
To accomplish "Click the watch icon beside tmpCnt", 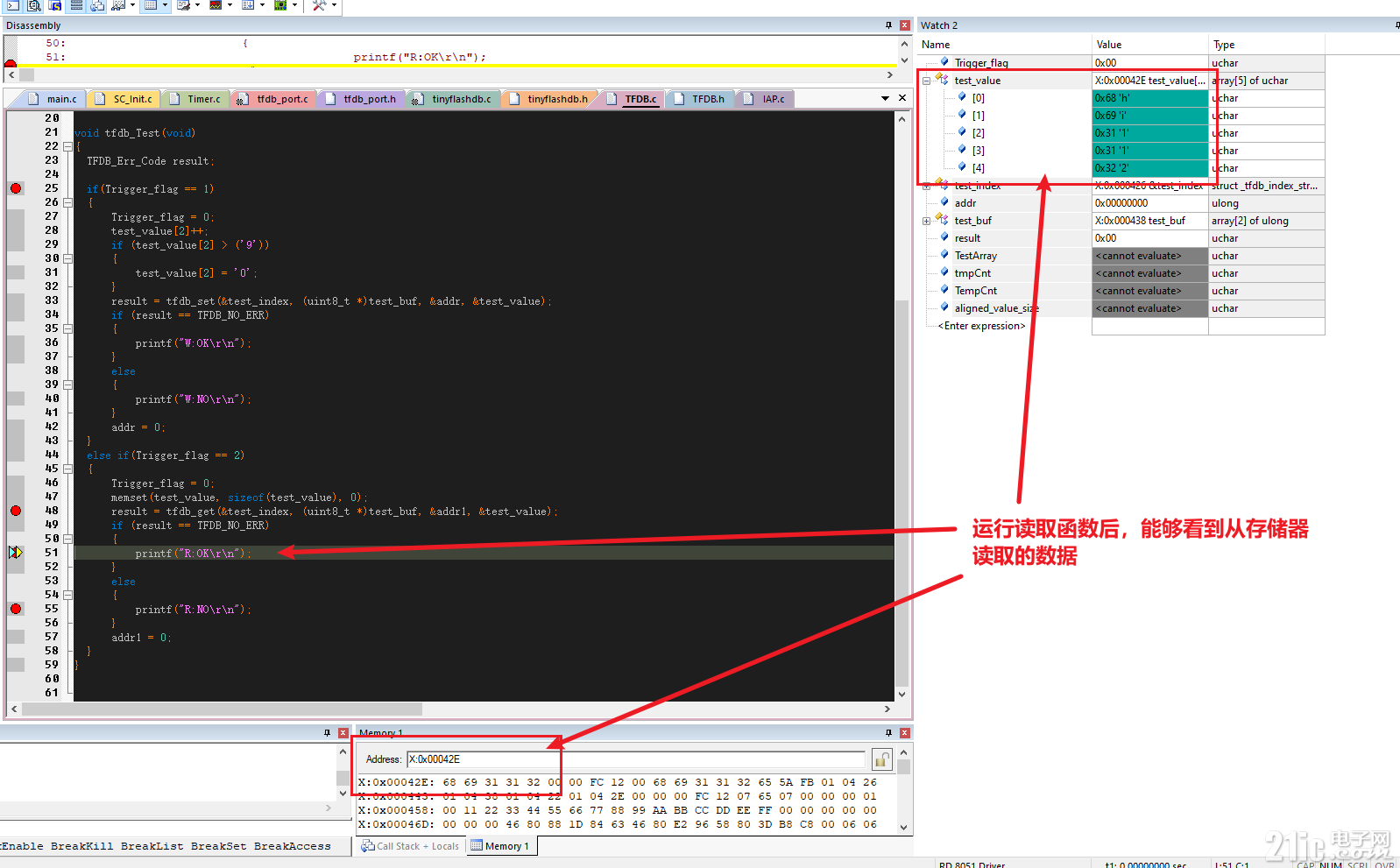I will coord(944,272).
